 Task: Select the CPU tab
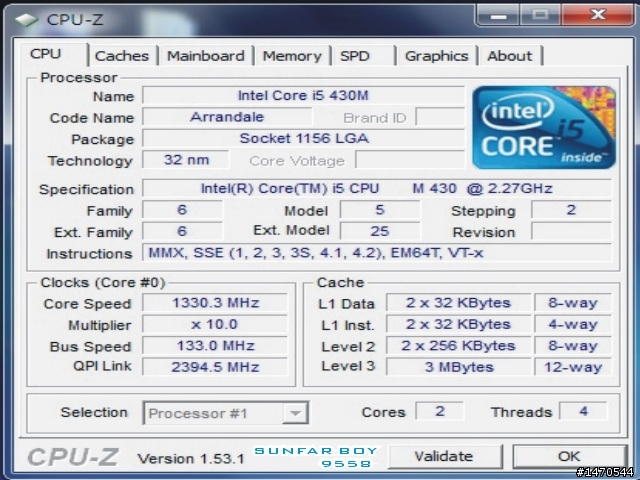coord(51,54)
